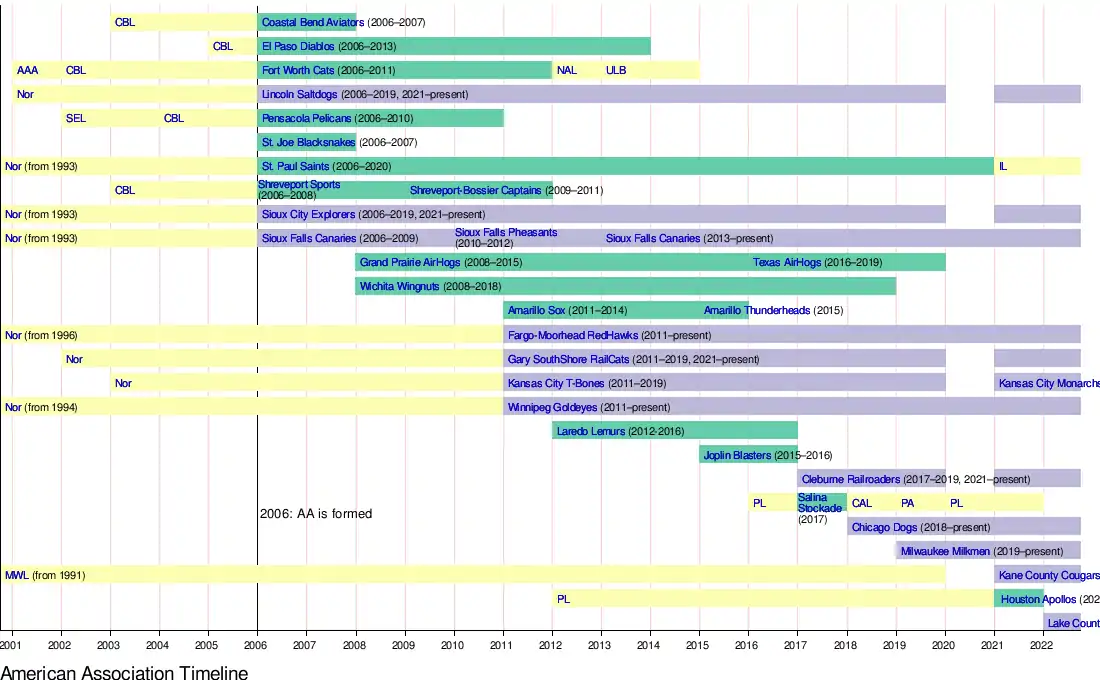The height and width of the screenshot is (680, 1100).
Task: Visit the St. Joe Blacksnakes link
Action: point(308,142)
